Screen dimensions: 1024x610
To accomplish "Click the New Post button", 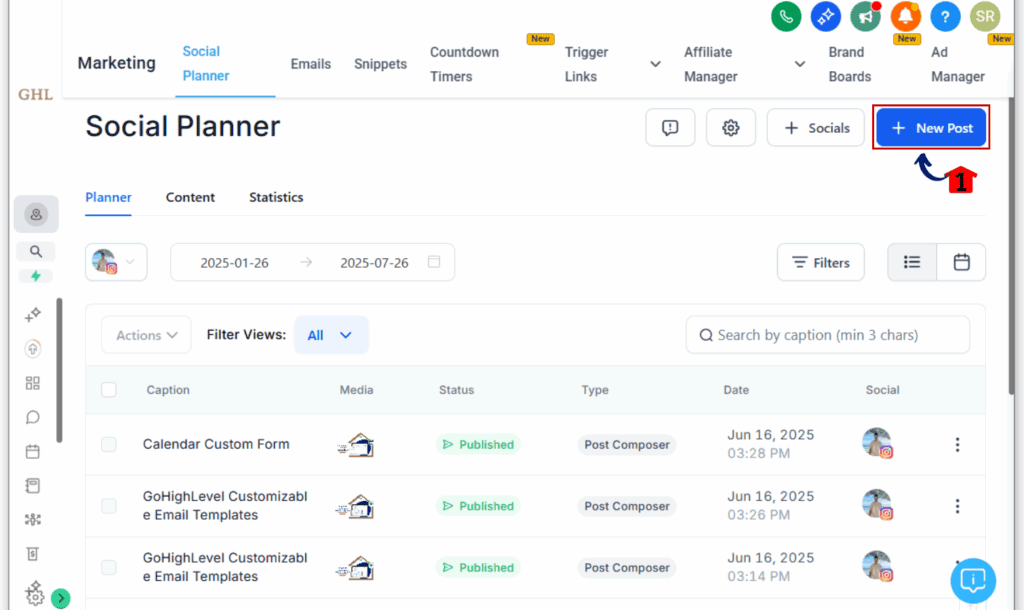I will point(931,127).
